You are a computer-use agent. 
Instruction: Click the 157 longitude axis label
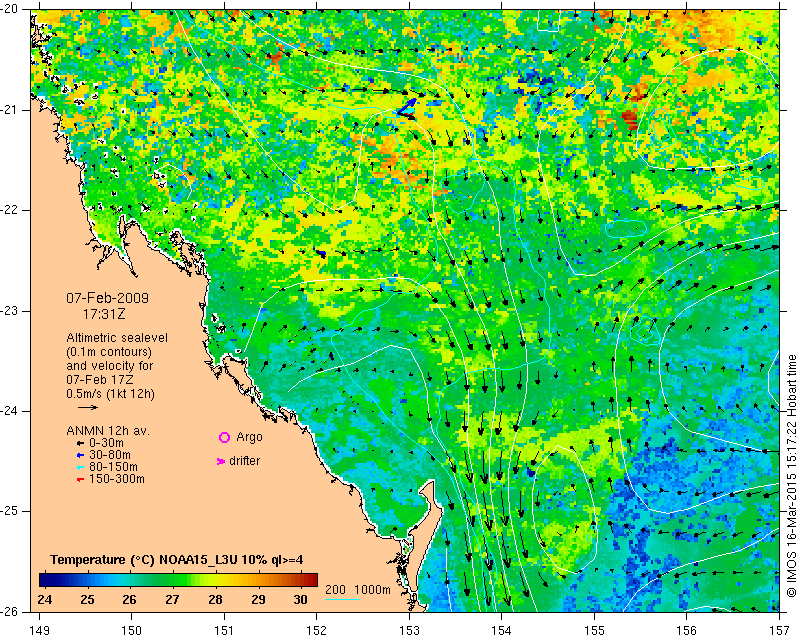[780, 631]
